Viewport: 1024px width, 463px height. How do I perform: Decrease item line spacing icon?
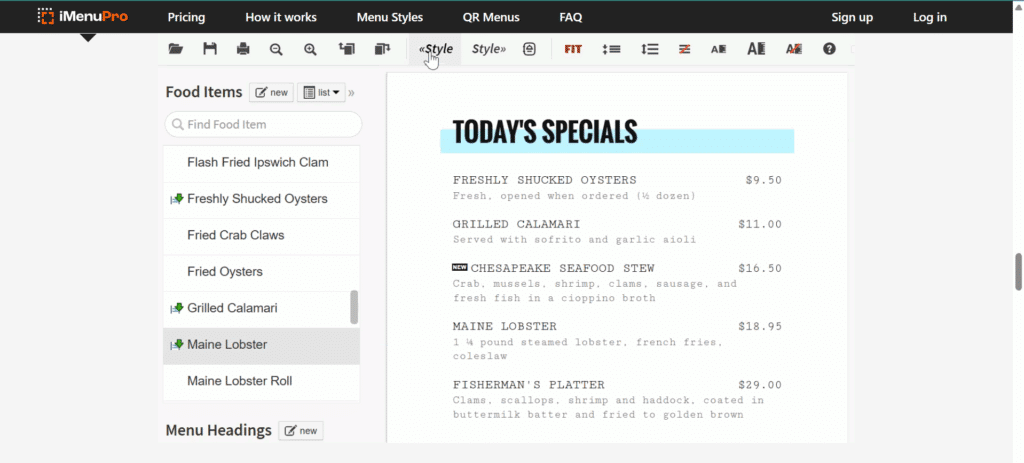coord(611,49)
